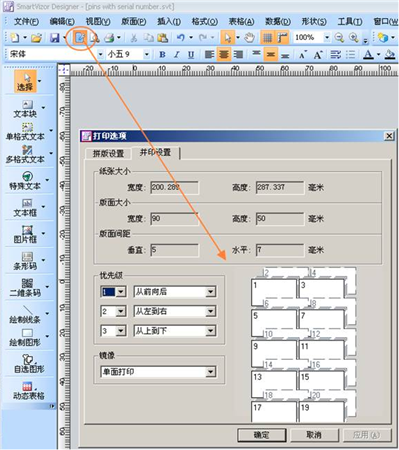Viewport: 399px width, 450px height.
Task: Open the font name dropdown 宋体
Action: pyautogui.click(x=100, y=54)
